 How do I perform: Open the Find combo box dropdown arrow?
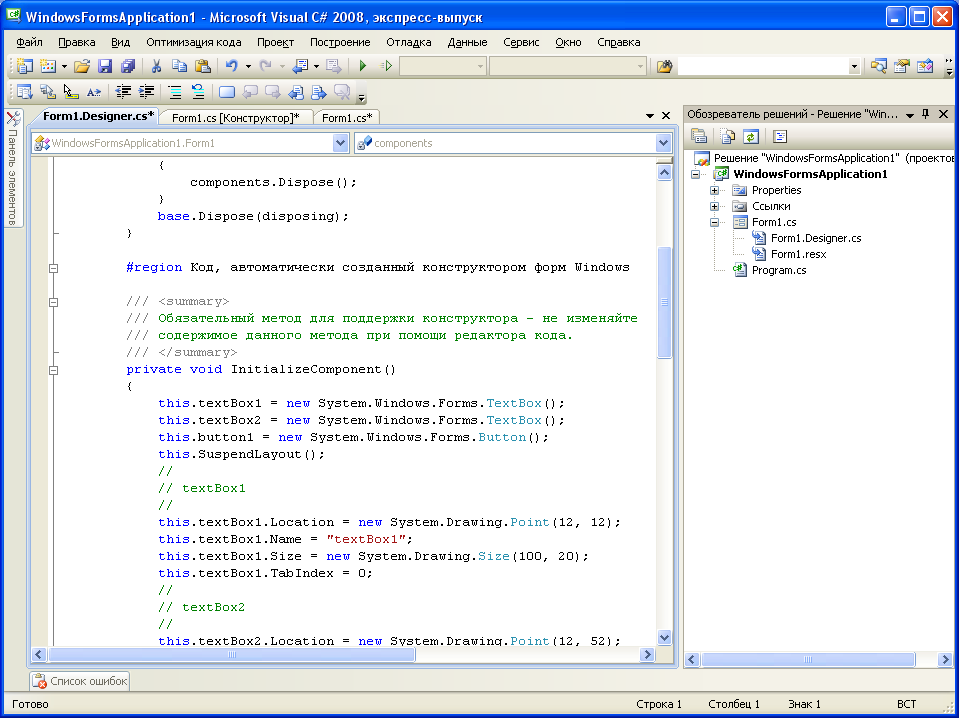pos(854,67)
